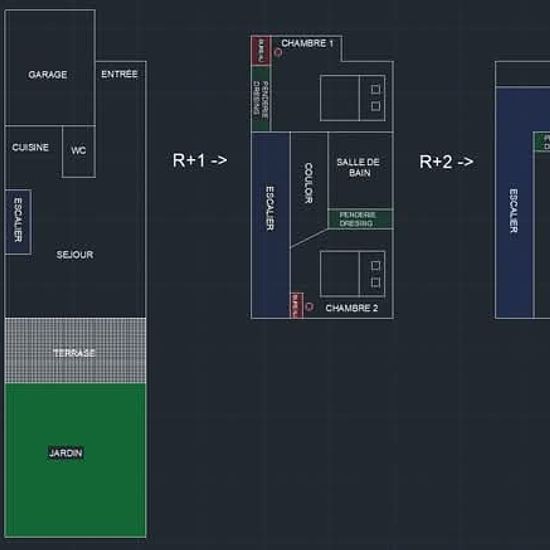
Task: Select the blue ESCALIER block on ground floor
Action: pos(18,222)
